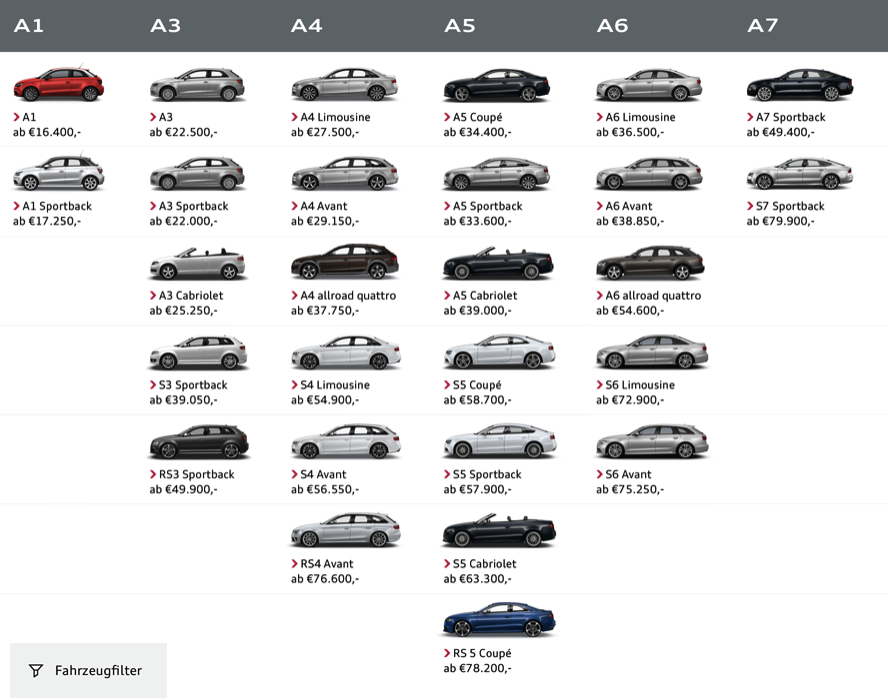Screen dimensions: 888x700
Task: Select the silver S7 Sportback car image
Action: [800, 174]
